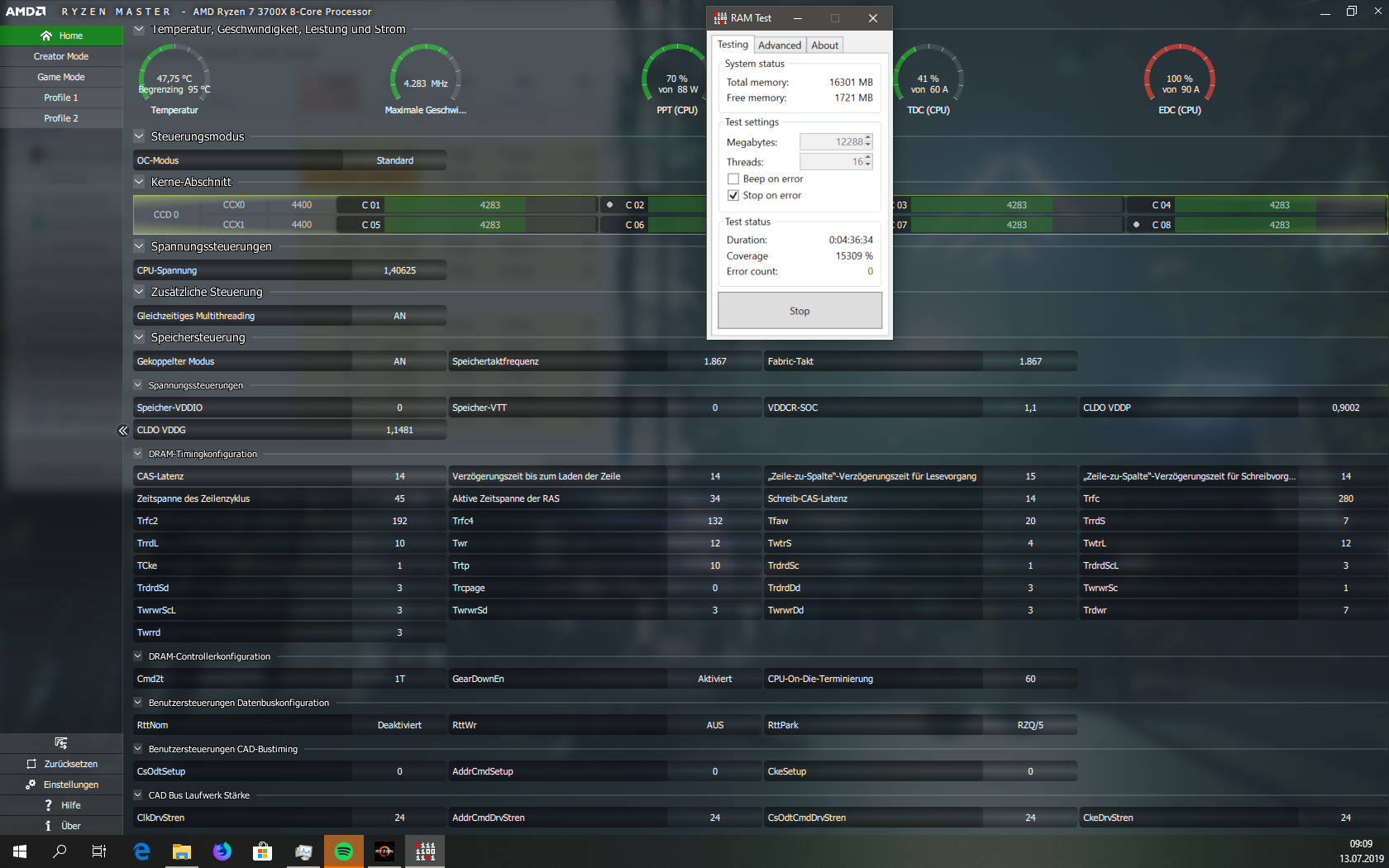This screenshot has width=1389, height=868.
Task: Click the star marker beside core C 02
Action: pos(609,205)
